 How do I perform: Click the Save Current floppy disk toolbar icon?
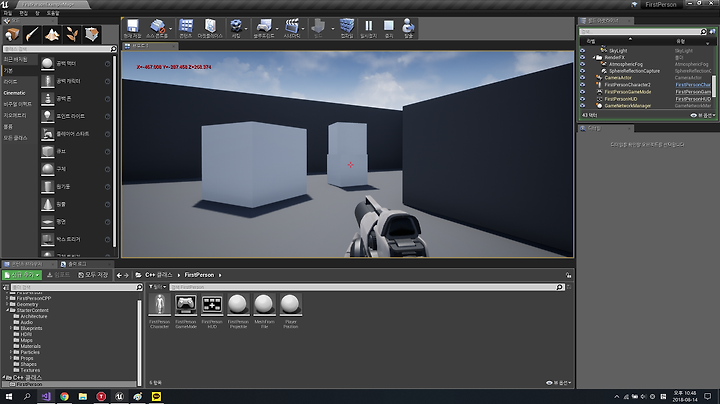133,28
